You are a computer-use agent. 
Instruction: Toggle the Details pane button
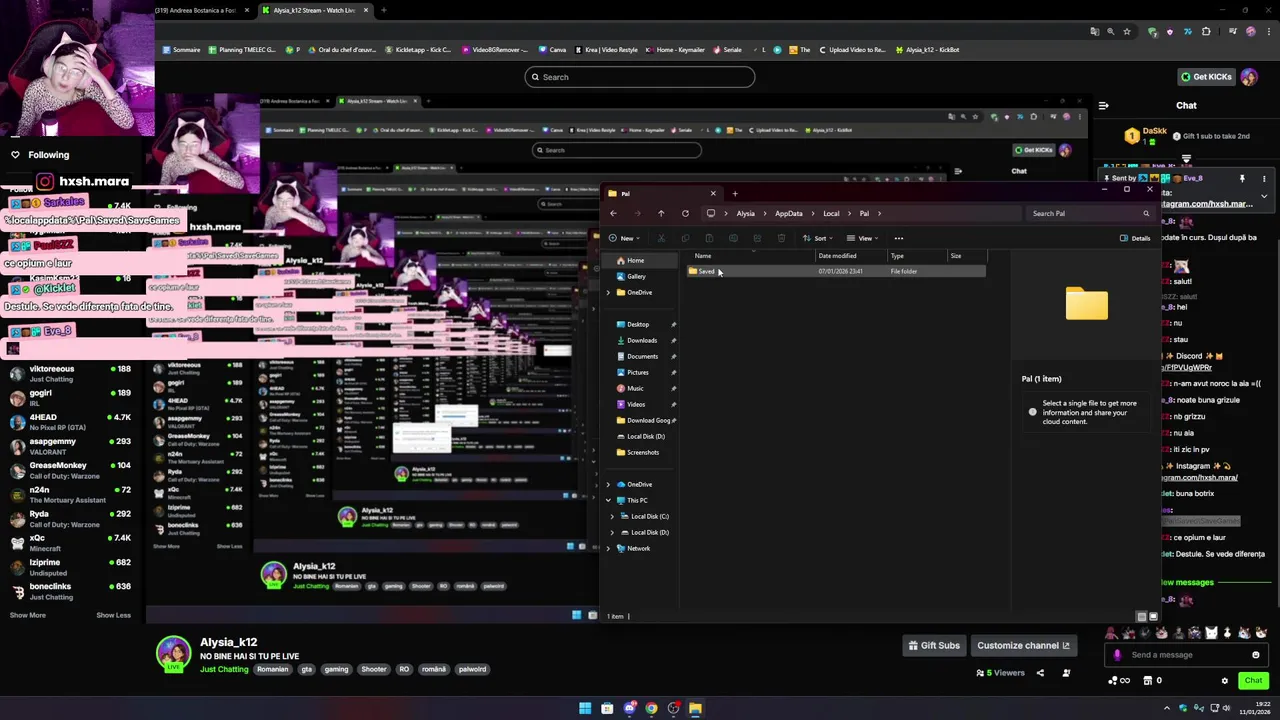tap(1135, 238)
